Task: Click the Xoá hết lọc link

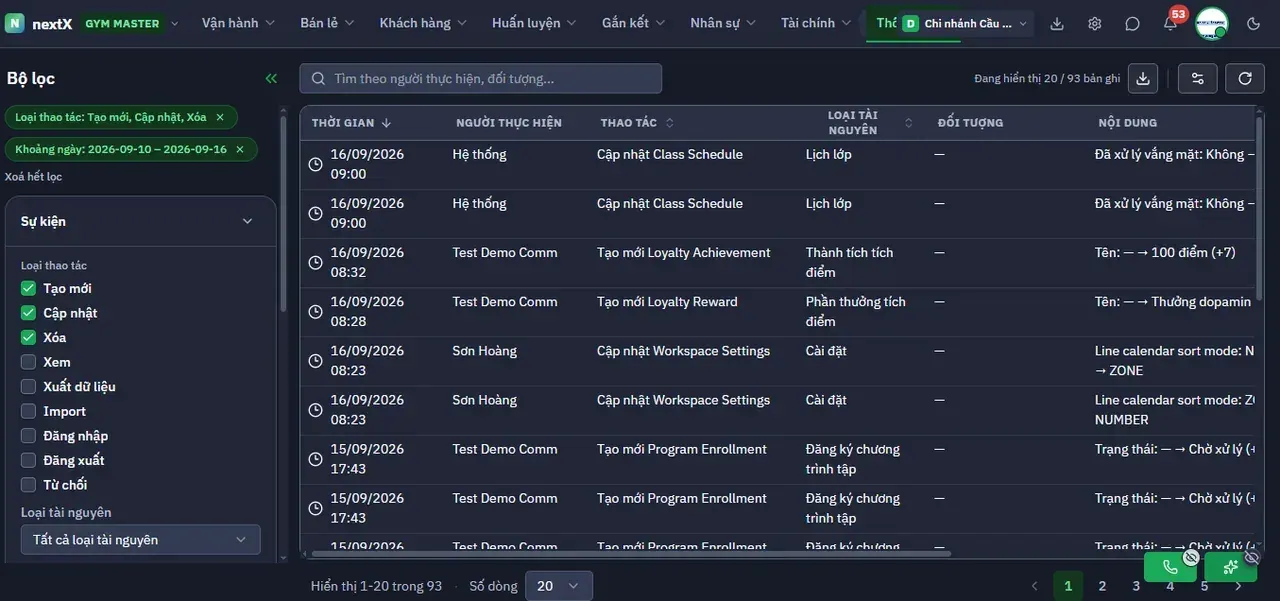Action: click(34, 177)
